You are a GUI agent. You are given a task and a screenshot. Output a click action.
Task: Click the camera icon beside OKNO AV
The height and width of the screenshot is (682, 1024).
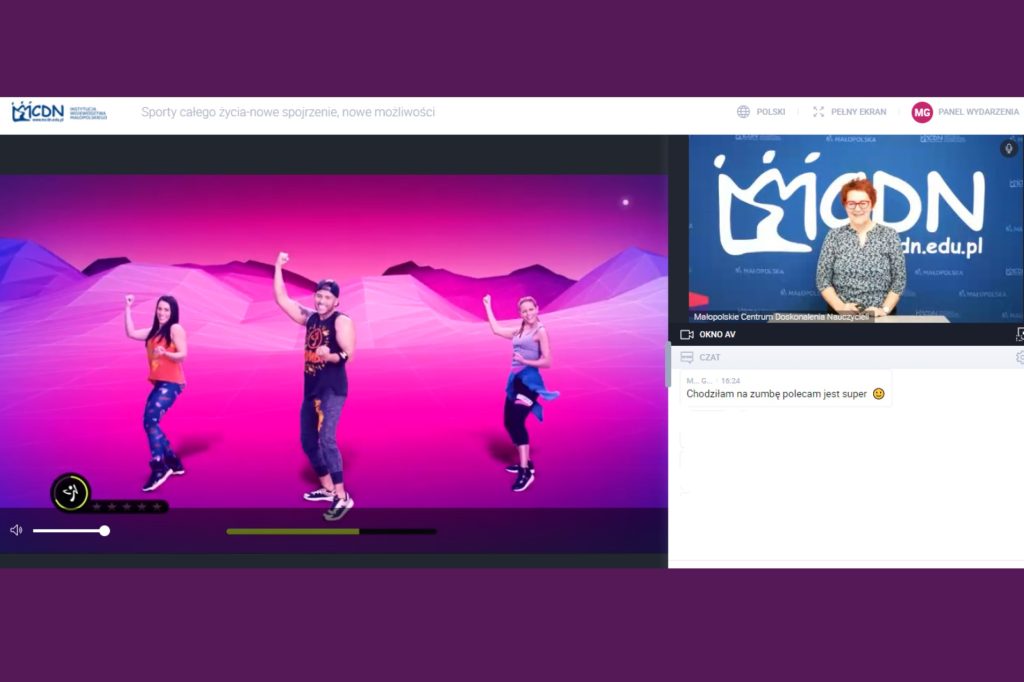tap(687, 334)
